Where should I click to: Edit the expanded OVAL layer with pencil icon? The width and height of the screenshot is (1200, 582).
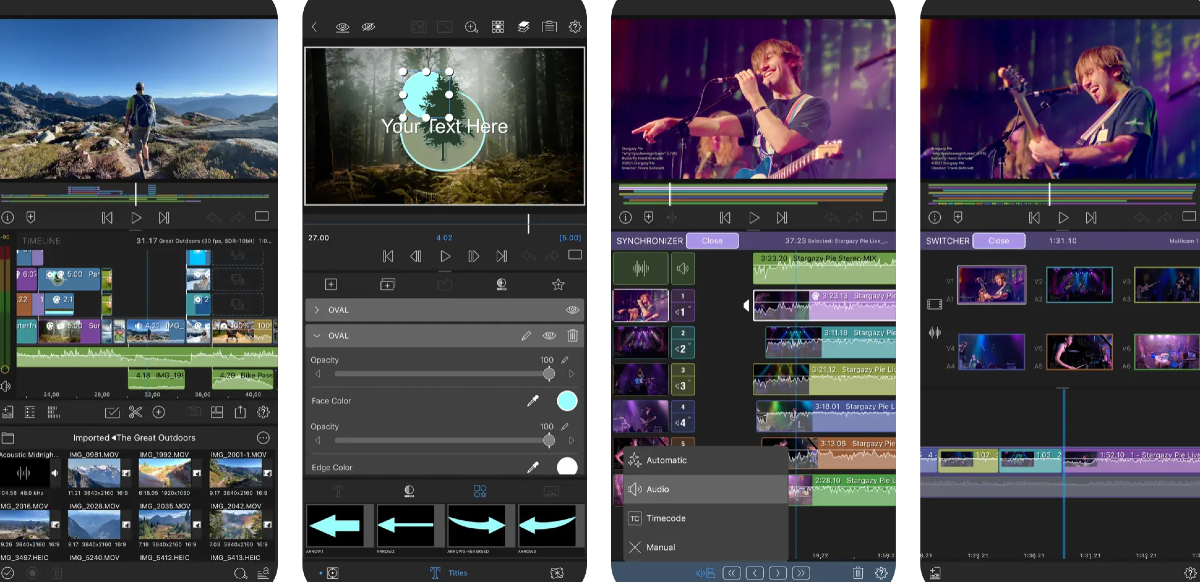(526, 336)
